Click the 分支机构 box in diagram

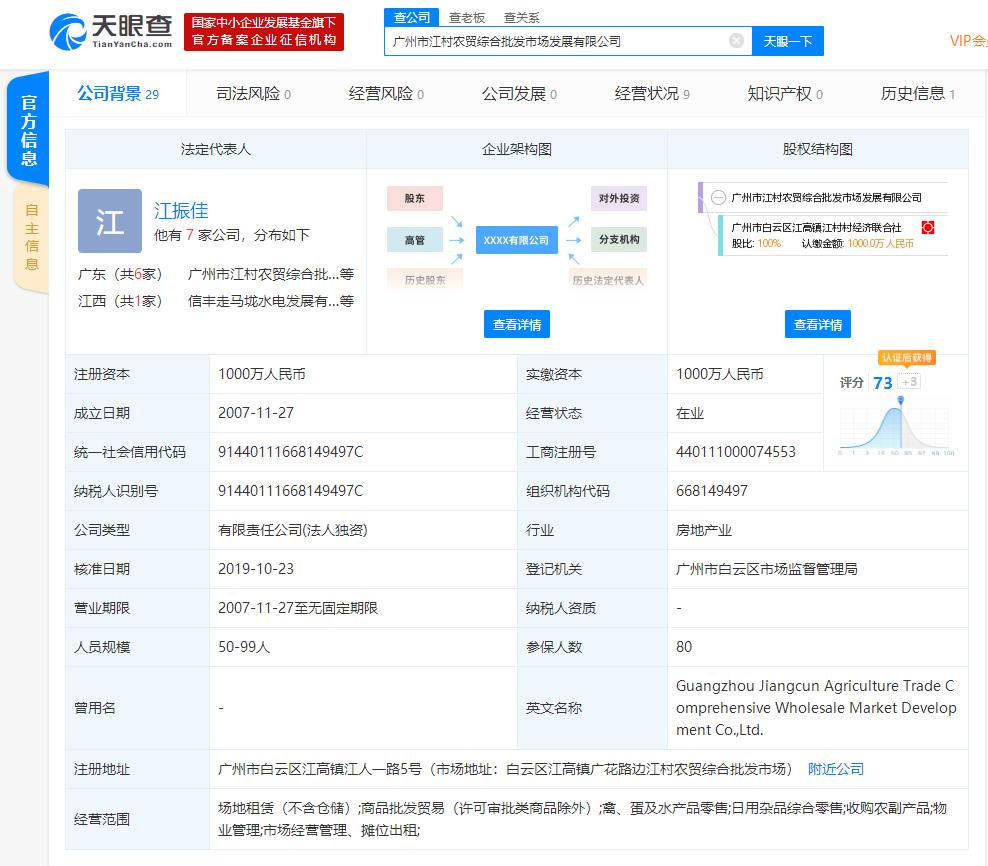tap(619, 240)
